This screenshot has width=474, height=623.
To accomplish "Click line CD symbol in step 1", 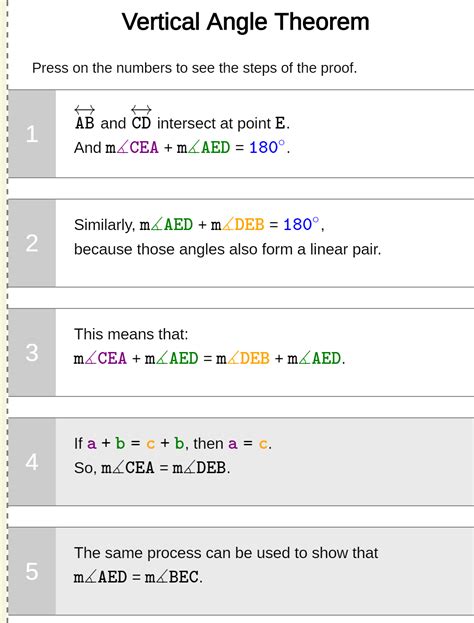I will pos(141,118).
